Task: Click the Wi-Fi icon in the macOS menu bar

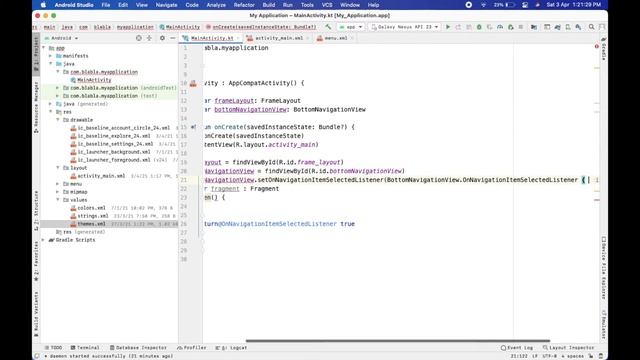Action: 484,5
